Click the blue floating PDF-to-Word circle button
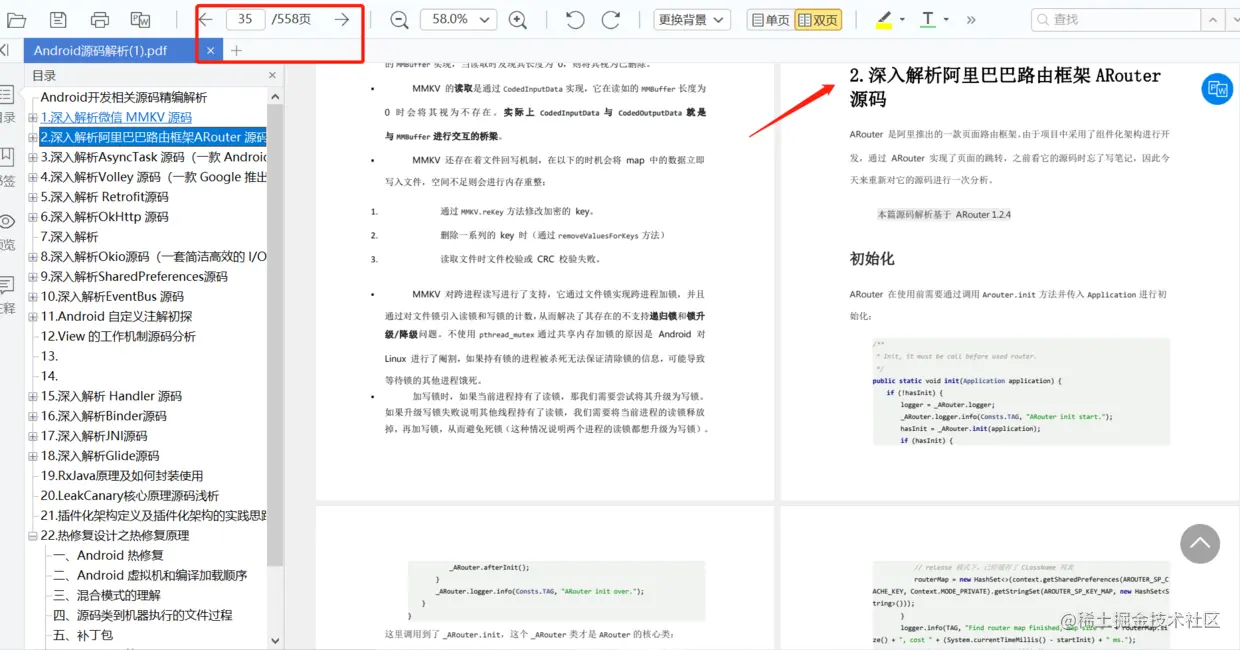 [1217, 89]
